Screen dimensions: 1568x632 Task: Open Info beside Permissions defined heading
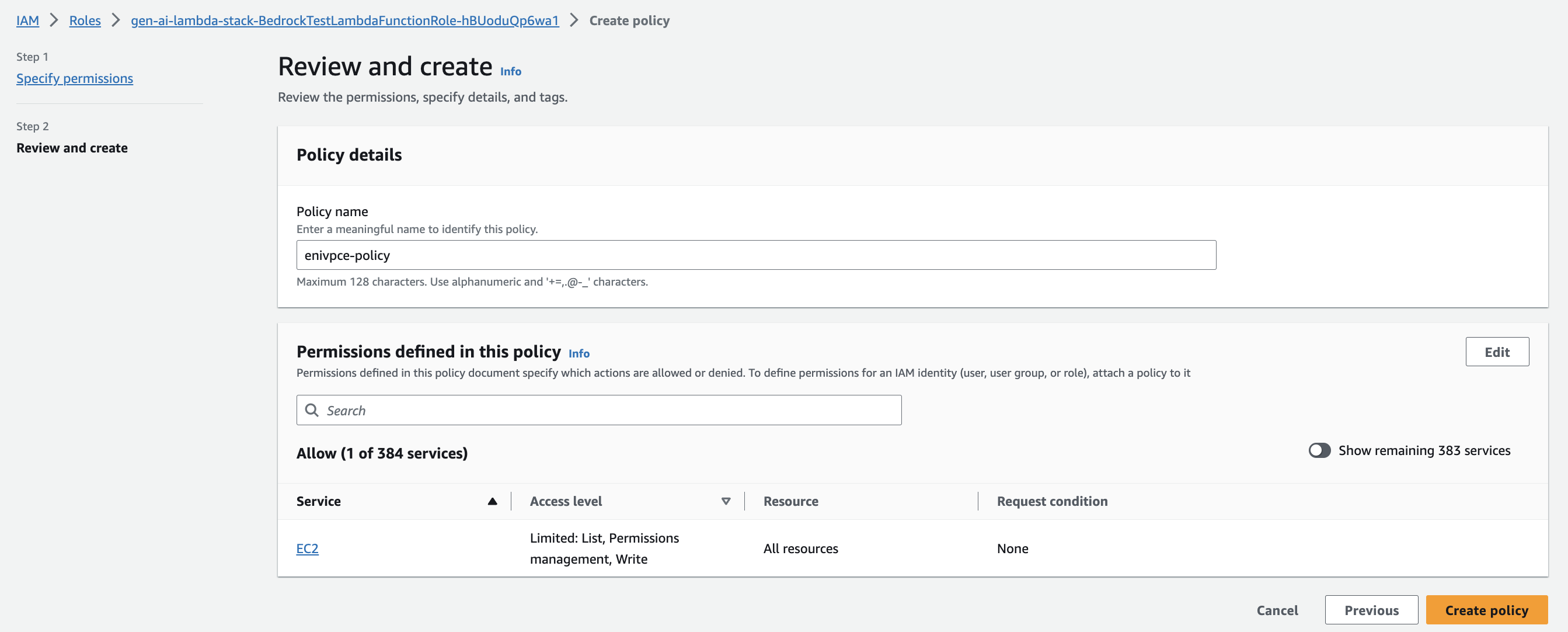coord(579,353)
